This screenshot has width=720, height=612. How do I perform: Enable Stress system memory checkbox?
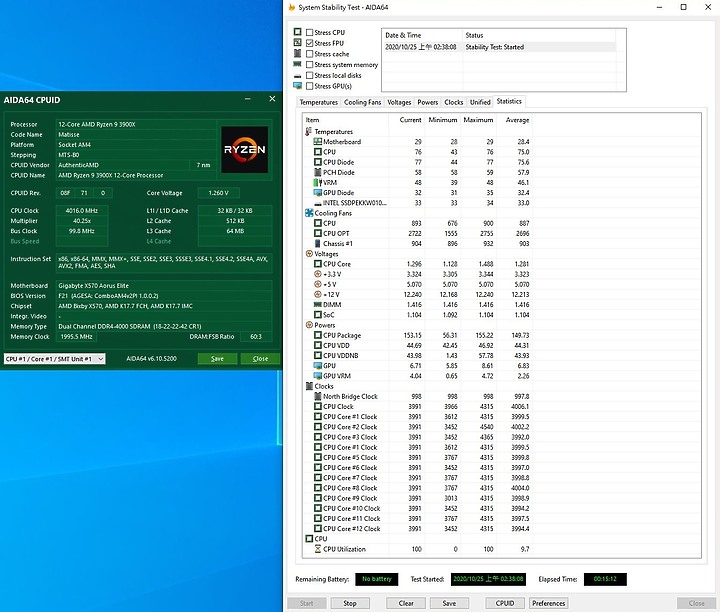(309, 65)
